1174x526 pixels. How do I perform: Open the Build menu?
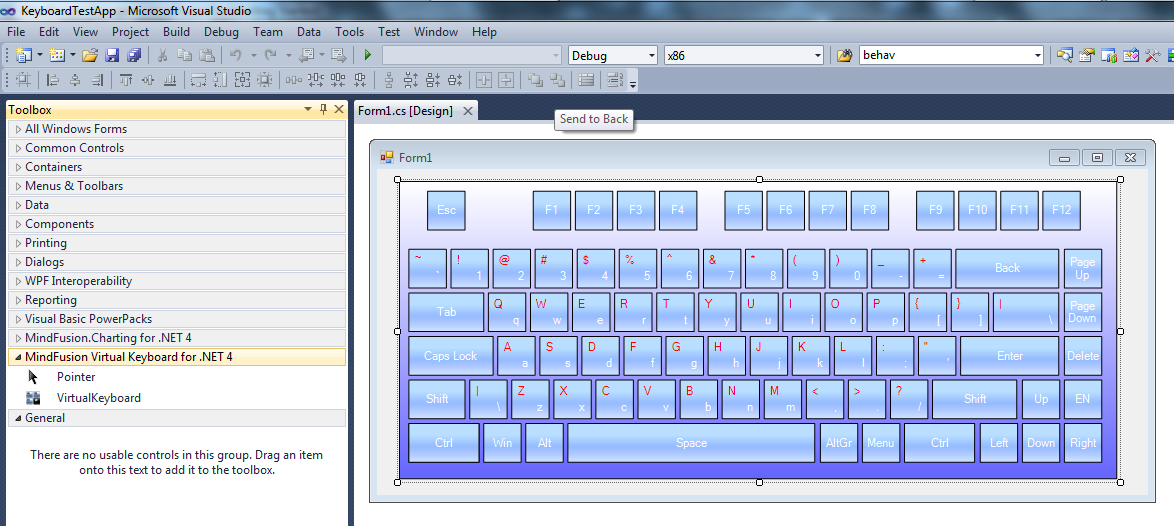(176, 31)
